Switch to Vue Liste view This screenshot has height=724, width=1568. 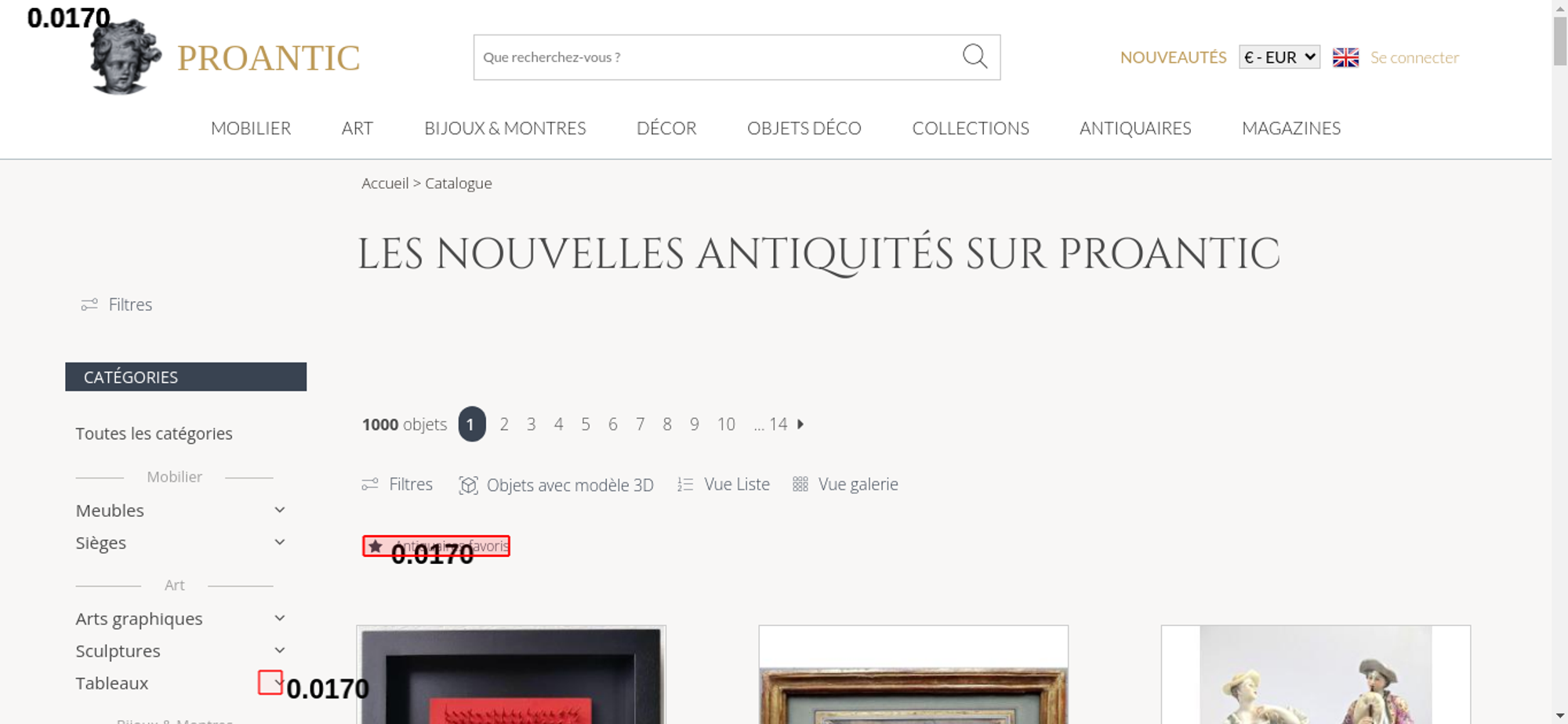pos(724,485)
